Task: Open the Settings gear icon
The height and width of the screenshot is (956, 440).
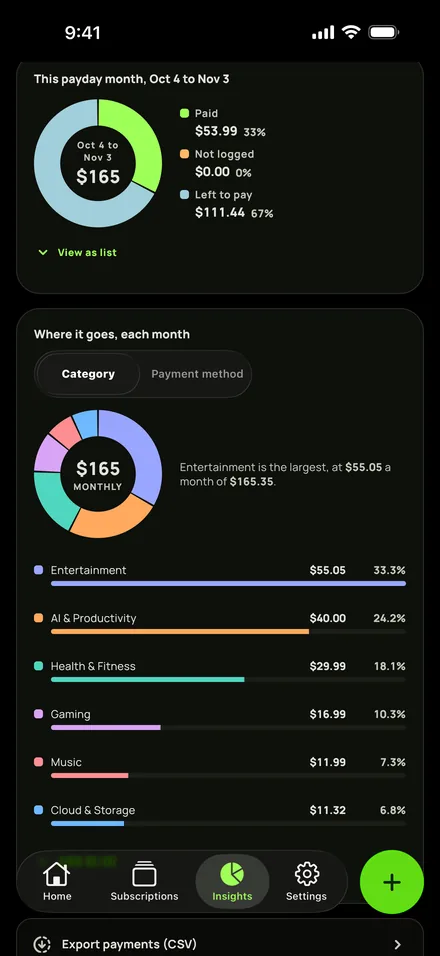Action: click(x=307, y=874)
